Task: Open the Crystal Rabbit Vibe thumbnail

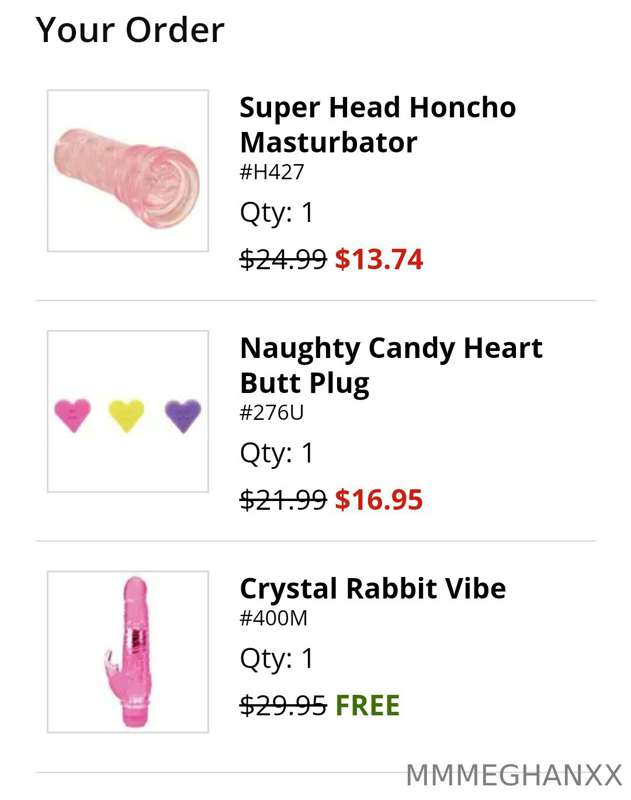Action: [128, 652]
